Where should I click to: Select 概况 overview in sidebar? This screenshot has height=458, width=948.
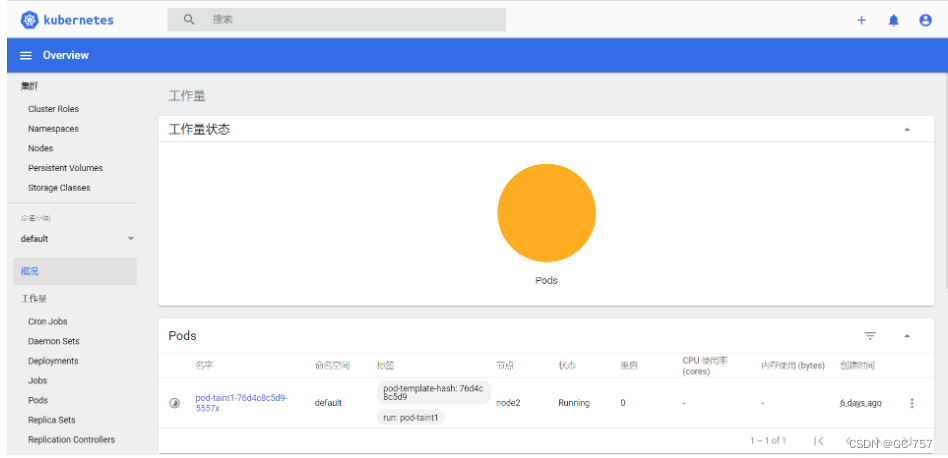(x=75, y=271)
